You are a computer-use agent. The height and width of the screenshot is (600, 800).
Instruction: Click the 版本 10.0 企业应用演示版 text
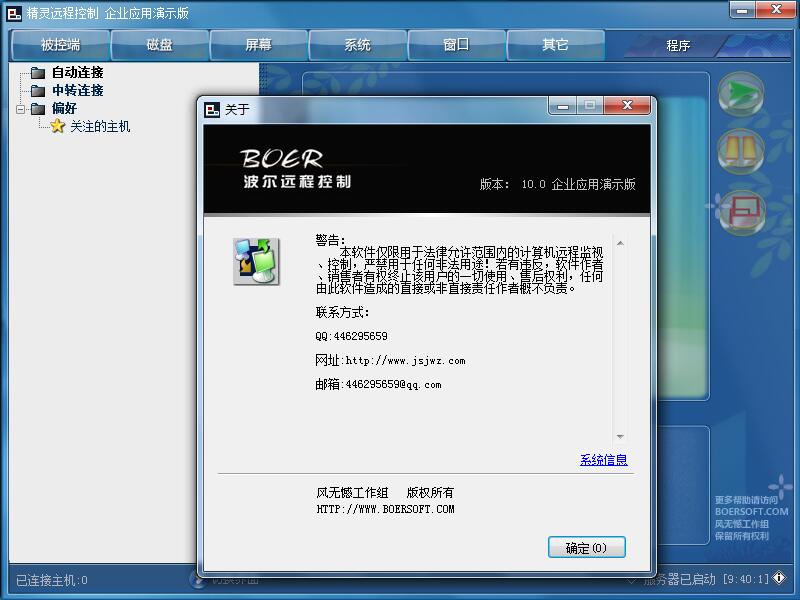[557, 184]
